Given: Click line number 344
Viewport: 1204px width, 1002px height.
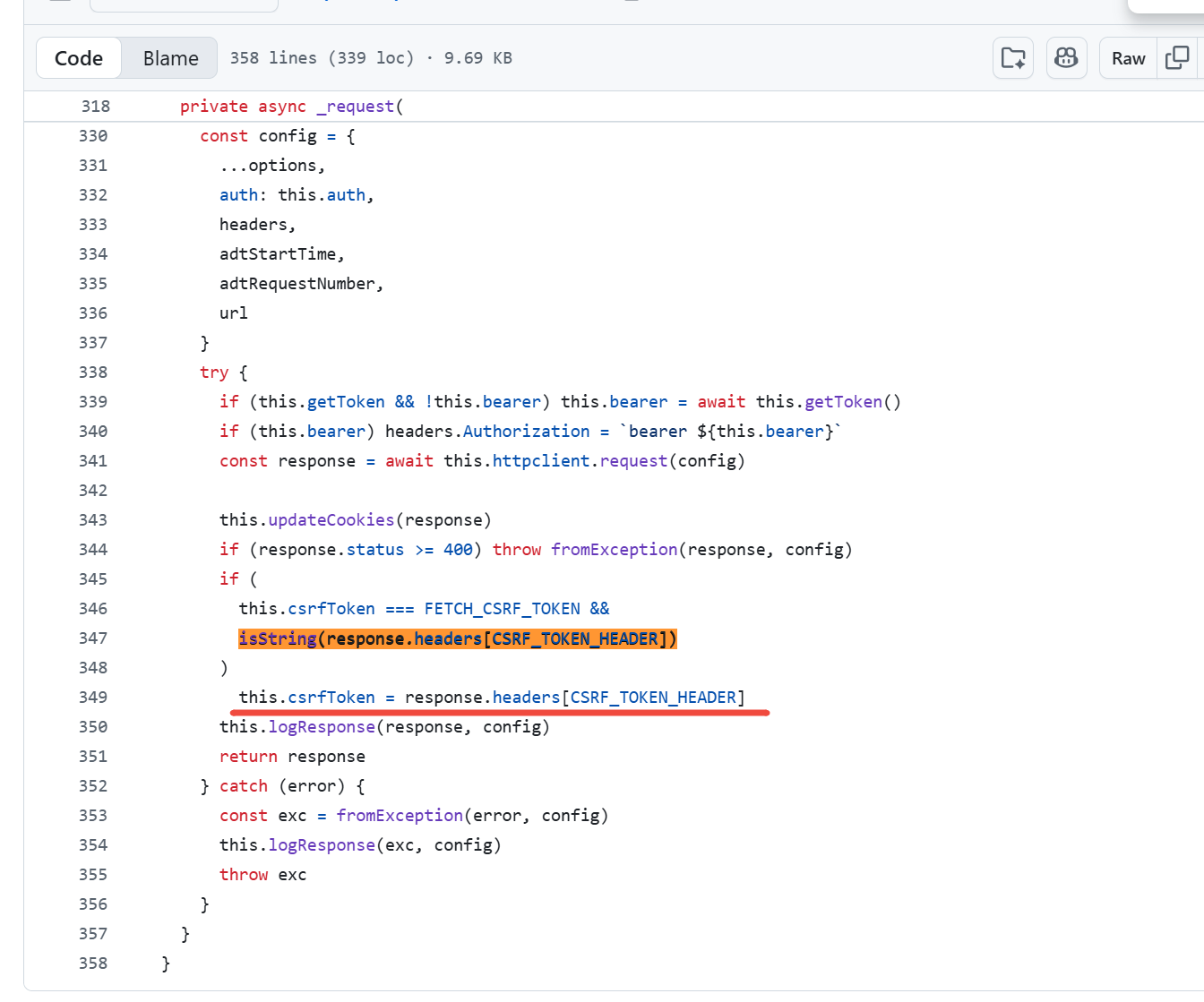Looking at the screenshot, I should [93, 550].
